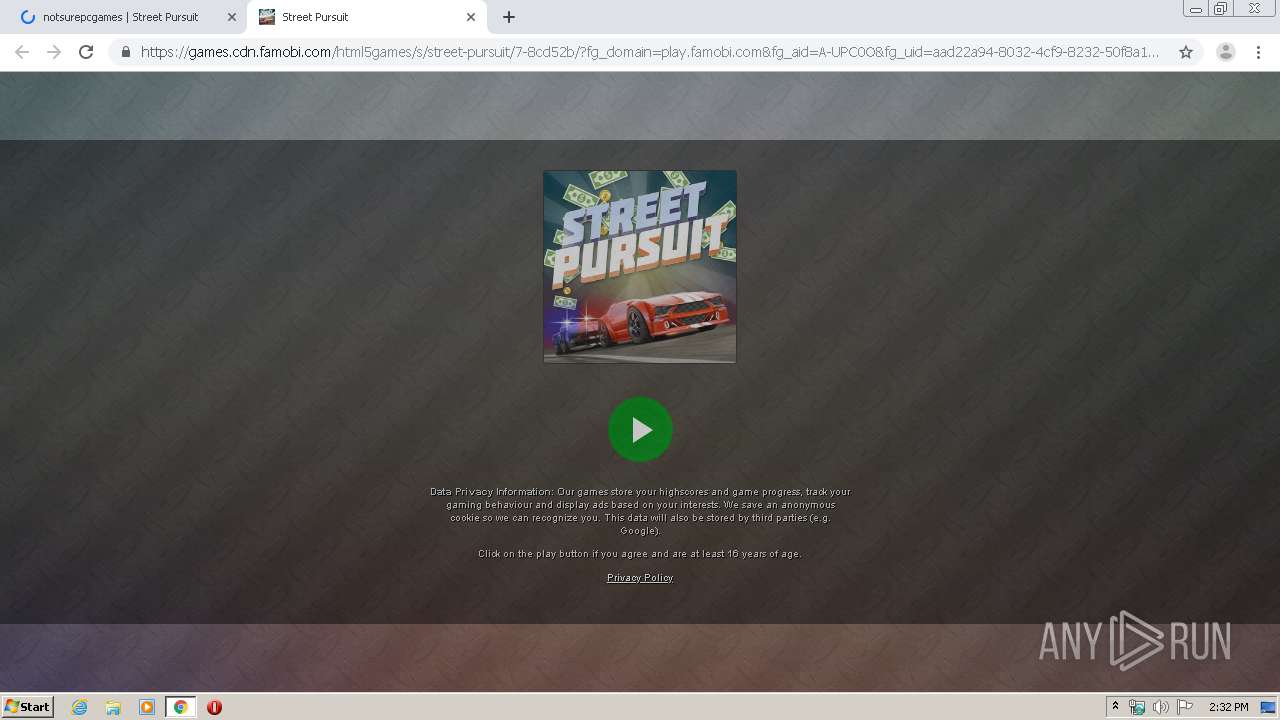Open the File Explorer taskbar icon
Screen dimensions: 1280x720
click(113, 707)
